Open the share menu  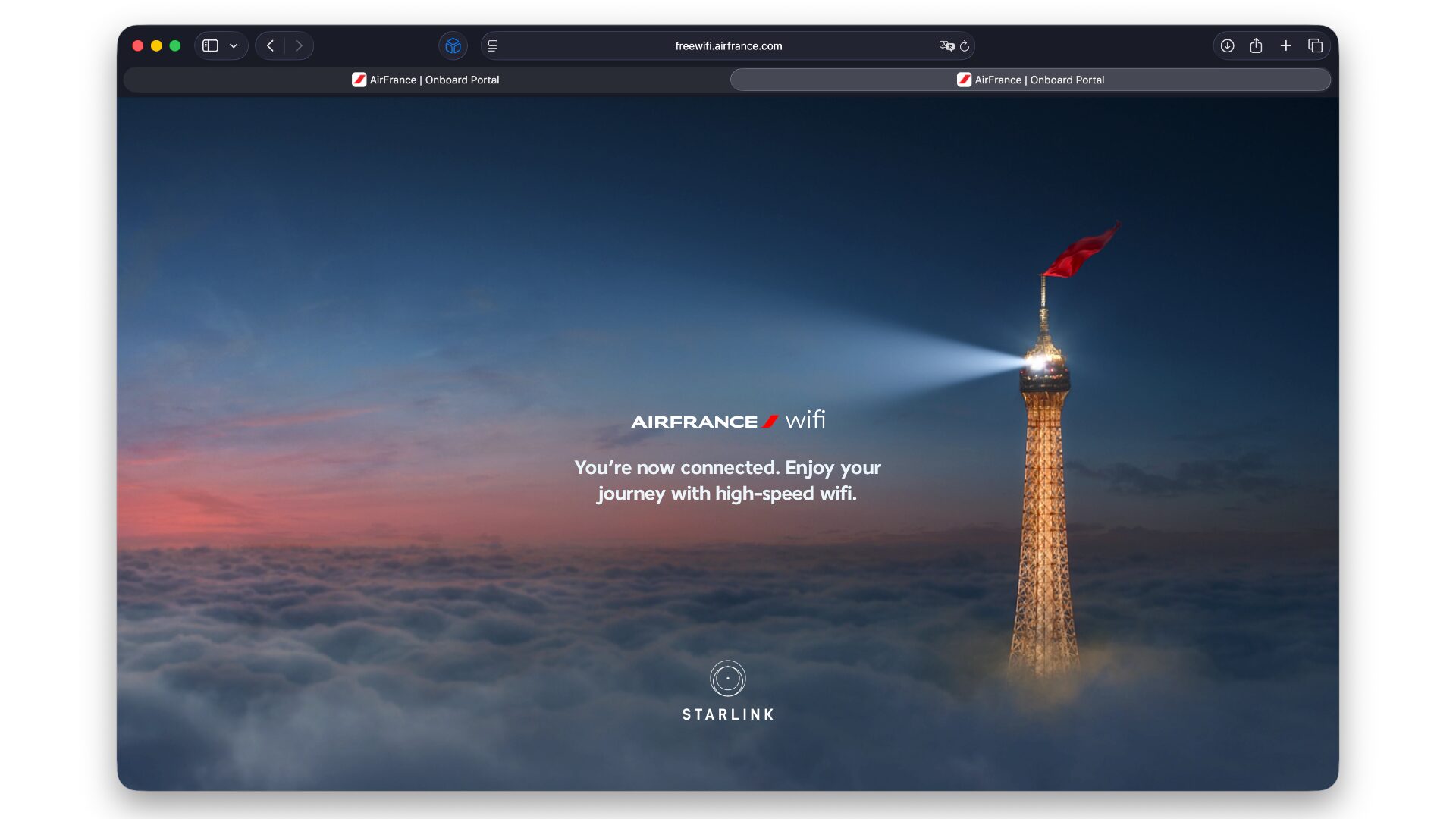[x=1256, y=45]
